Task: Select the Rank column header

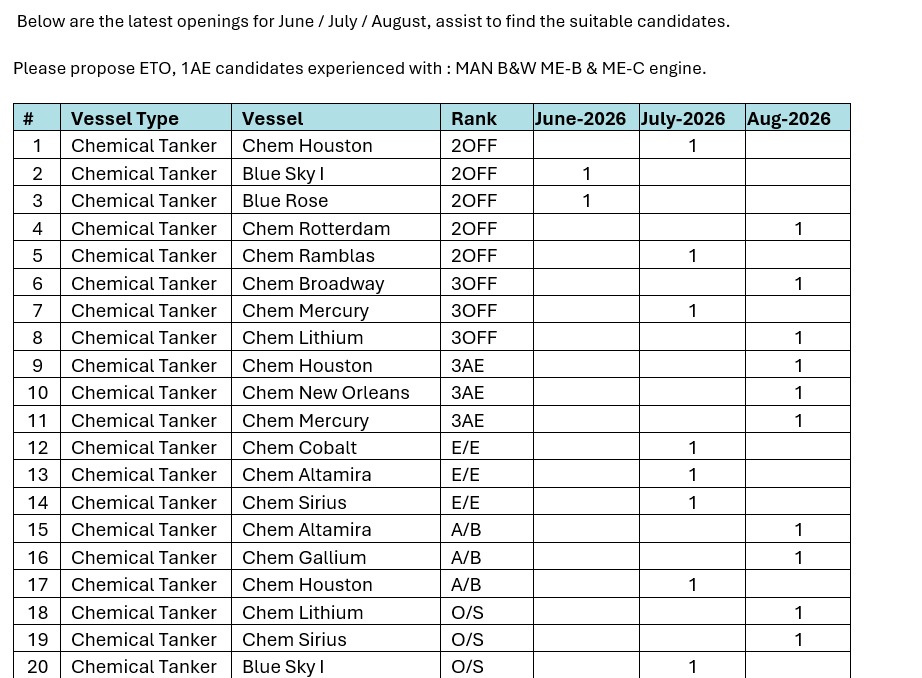Action: tap(487, 118)
